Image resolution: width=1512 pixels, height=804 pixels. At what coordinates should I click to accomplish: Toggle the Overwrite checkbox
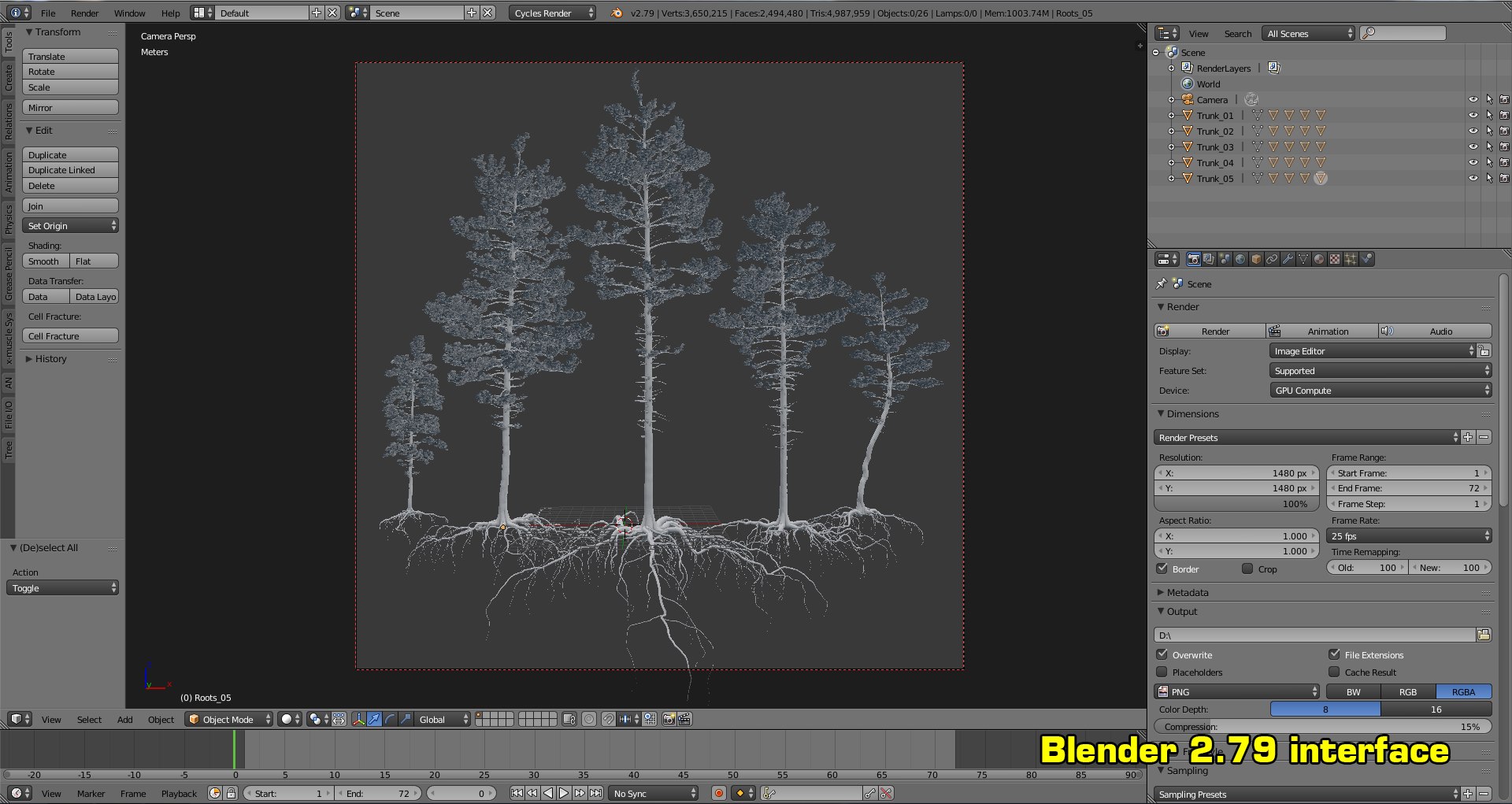1162,654
